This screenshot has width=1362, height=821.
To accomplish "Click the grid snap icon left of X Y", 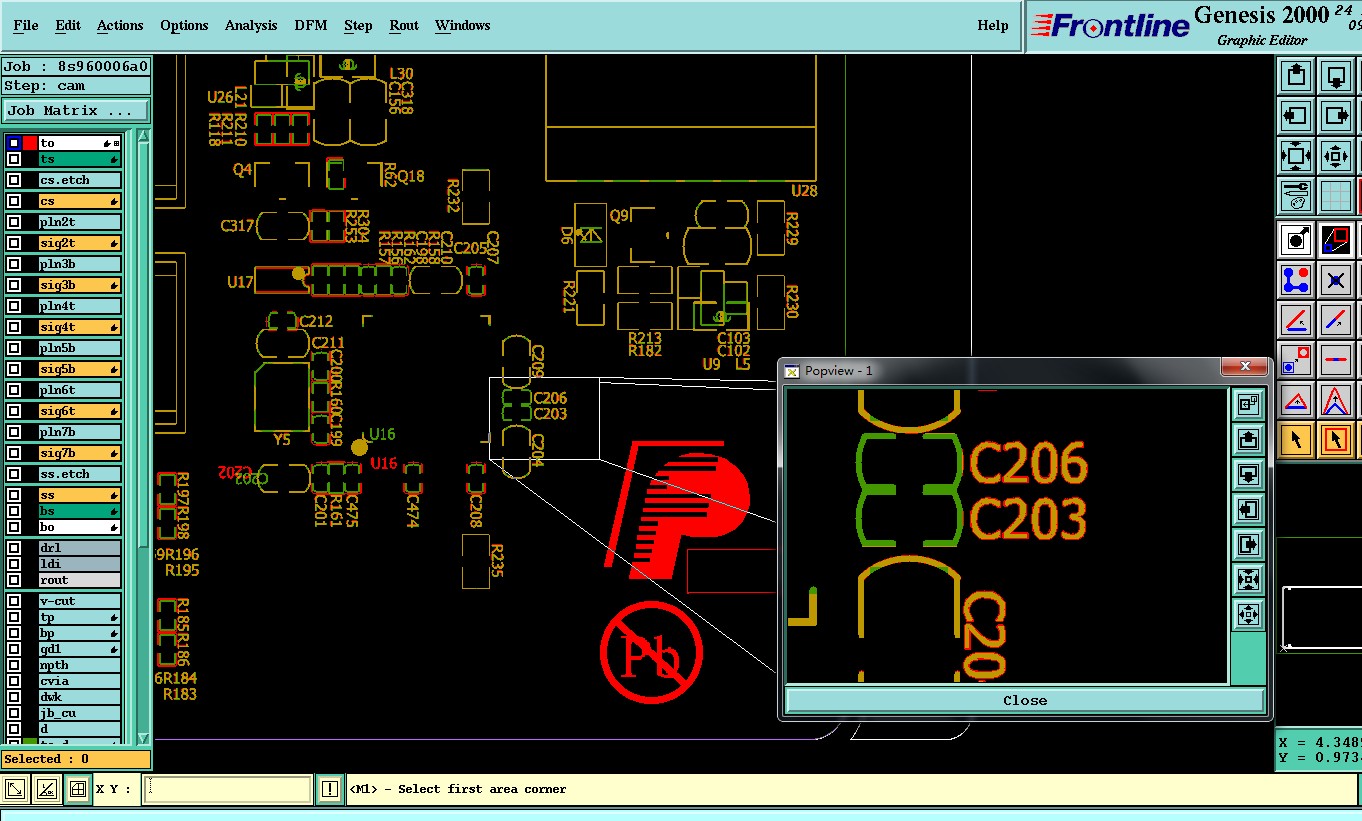I will pos(77,789).
